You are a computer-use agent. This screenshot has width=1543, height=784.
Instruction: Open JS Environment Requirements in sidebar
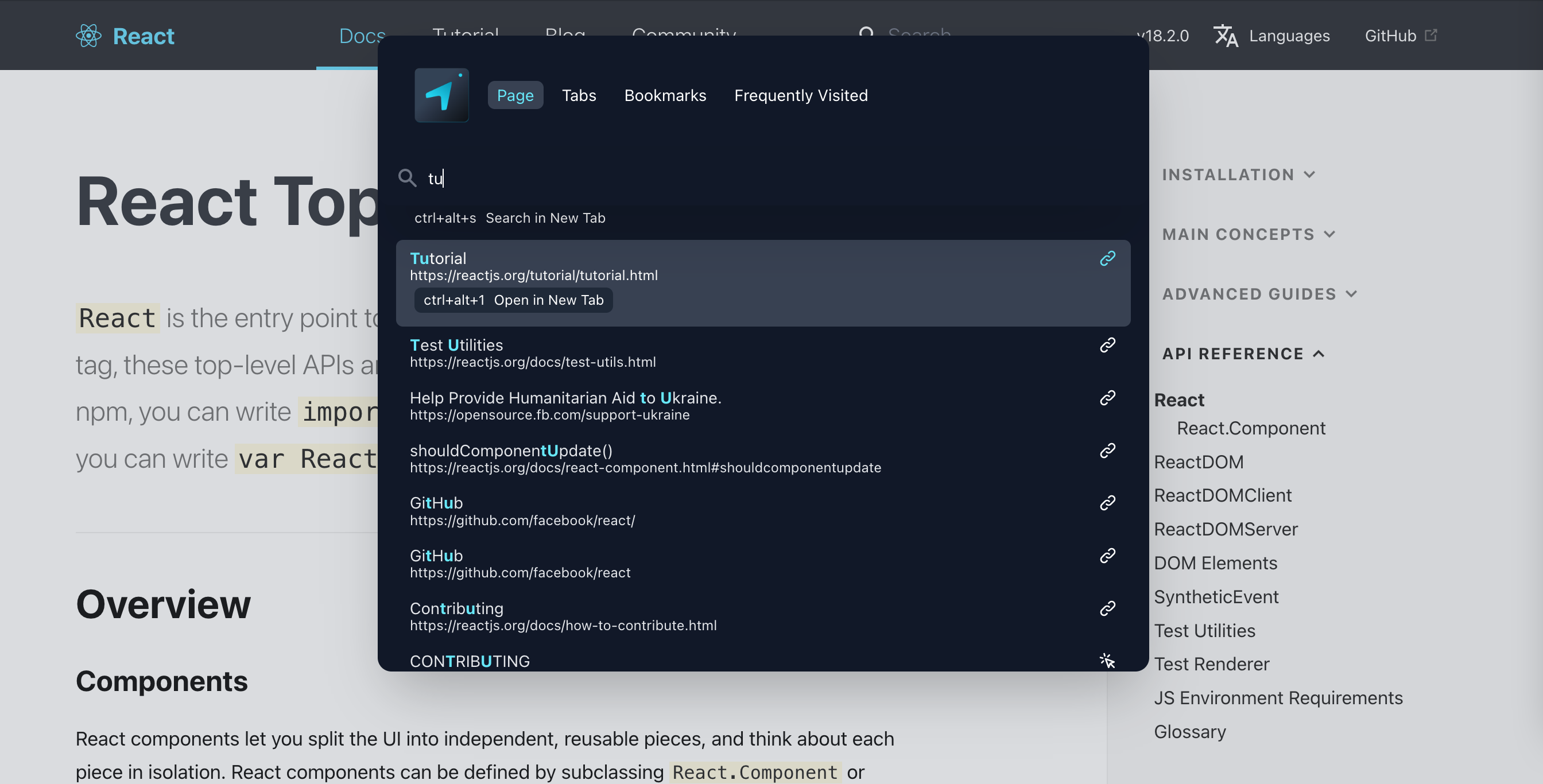pos(1278,698)
